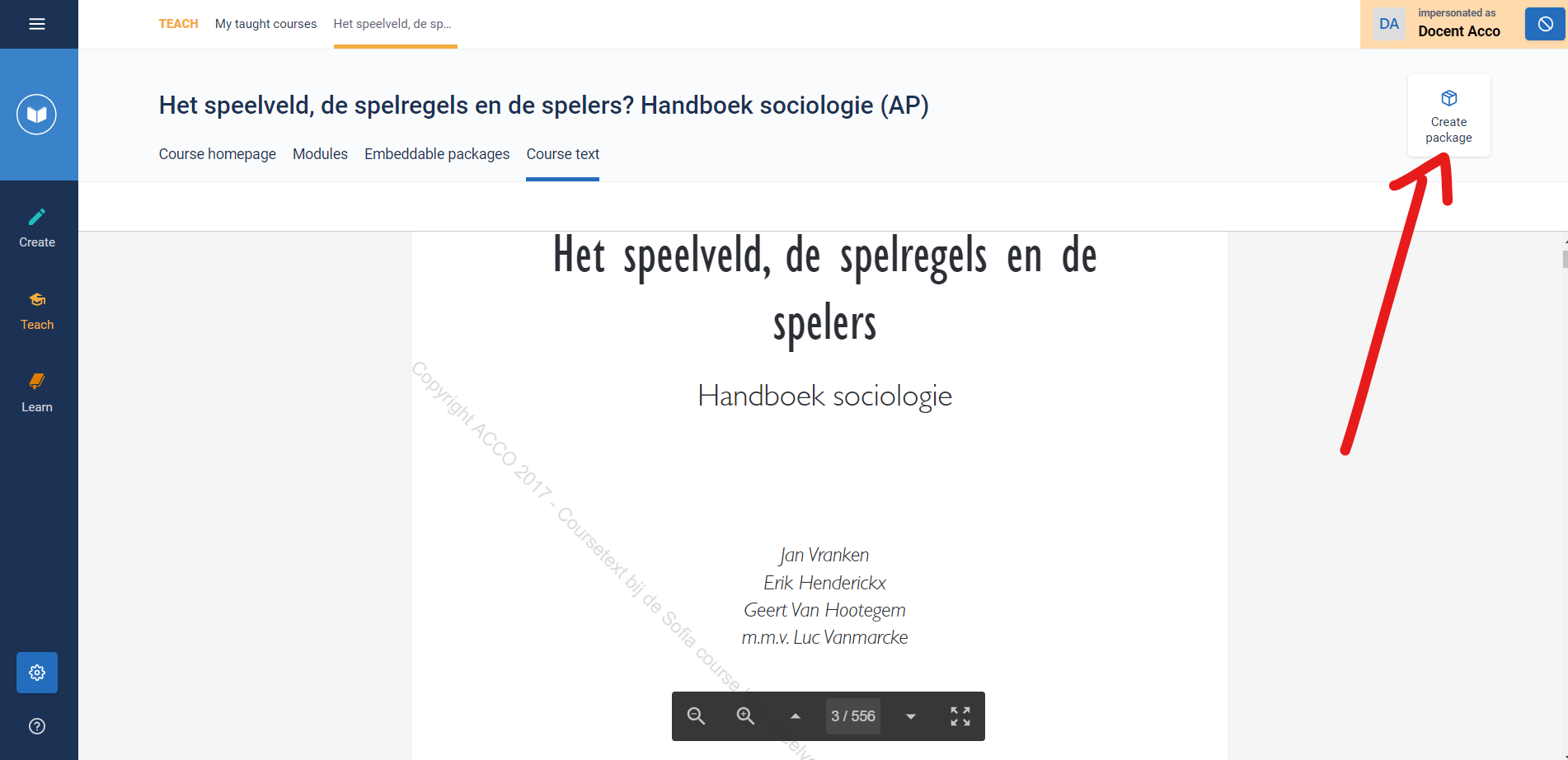Click author name Geert Van Hootegem
This screenshot has height=760, width=1568.
824,610
